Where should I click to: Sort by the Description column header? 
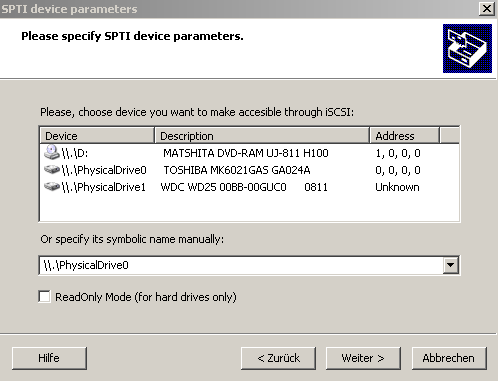[x=262, y=136]
